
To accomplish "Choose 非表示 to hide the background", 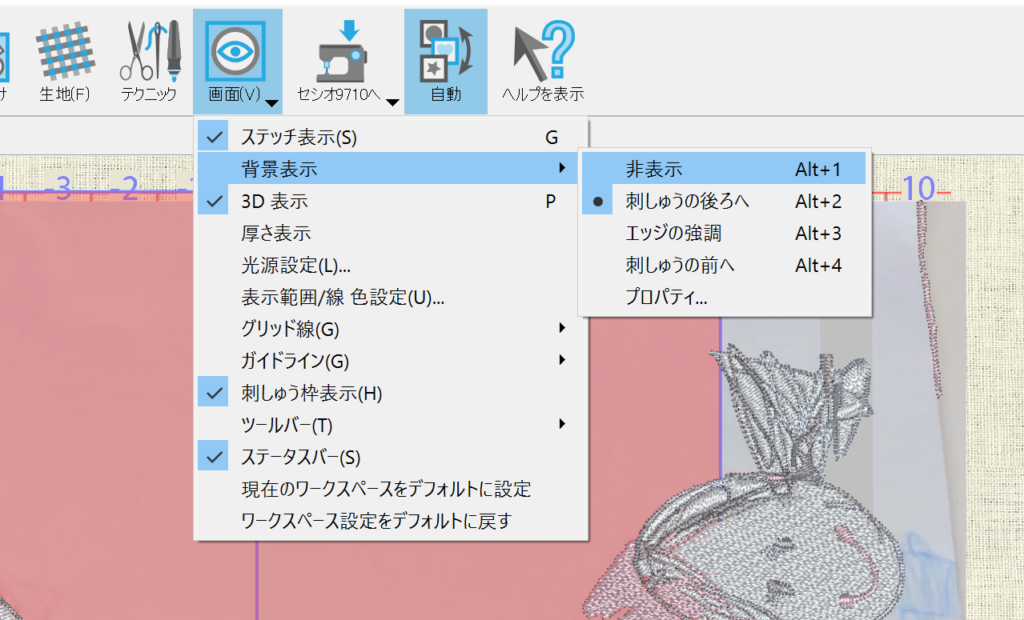I will (654, 170).
